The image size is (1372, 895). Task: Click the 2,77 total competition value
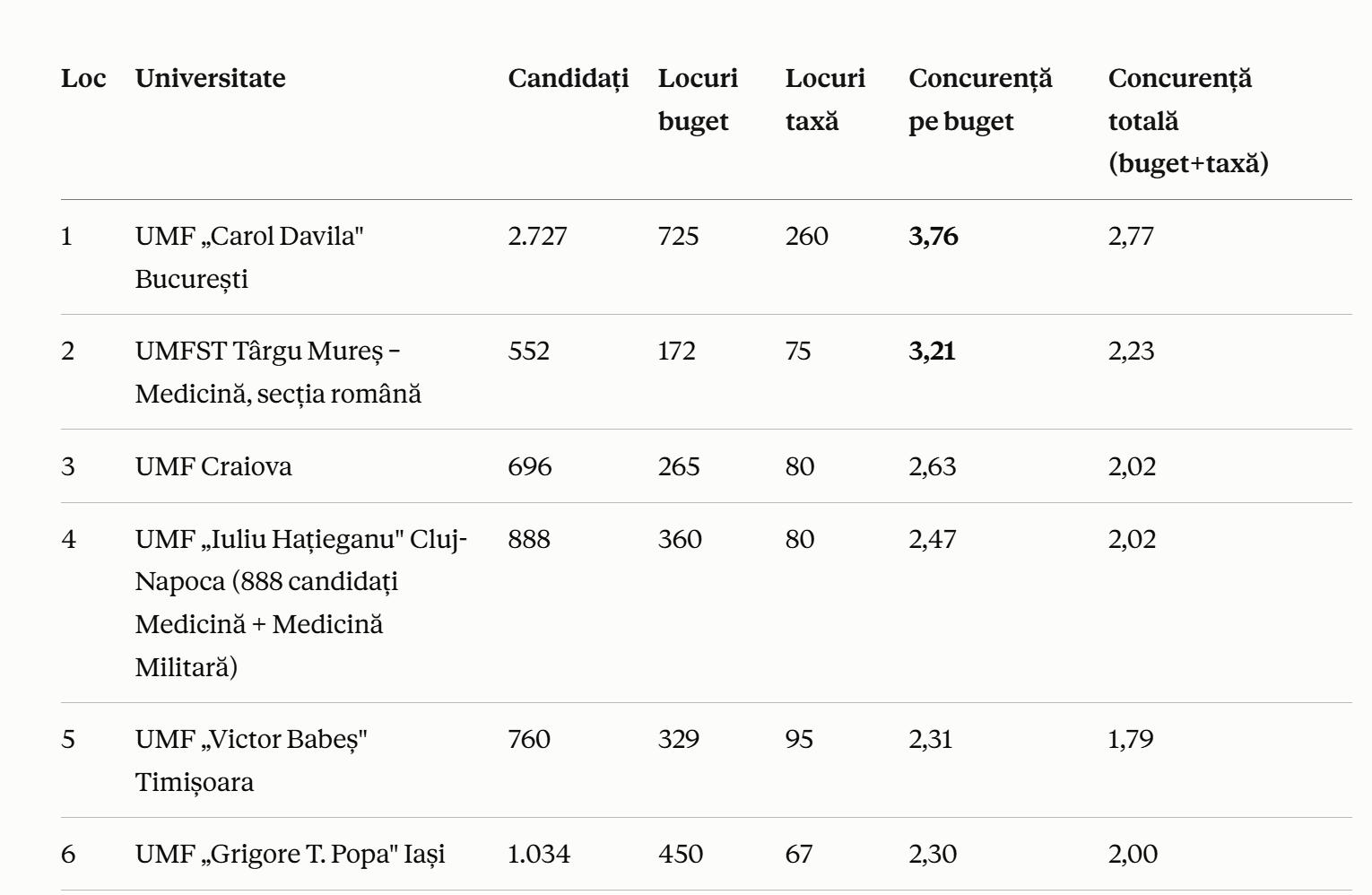[x=1131, y=236]
